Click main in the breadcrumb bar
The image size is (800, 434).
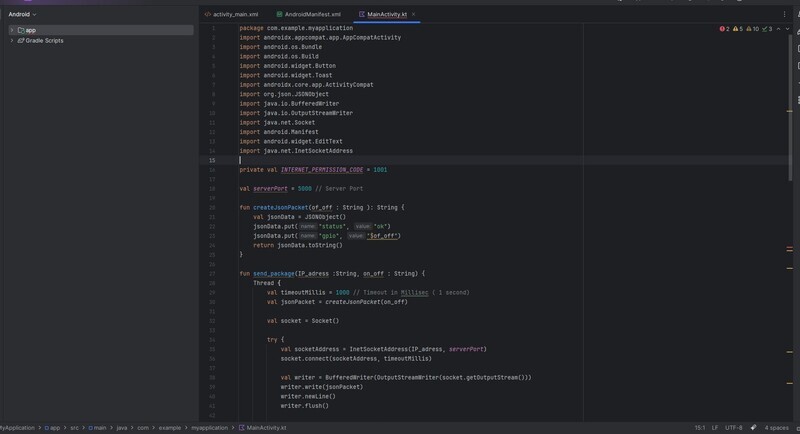coord(97,428)
